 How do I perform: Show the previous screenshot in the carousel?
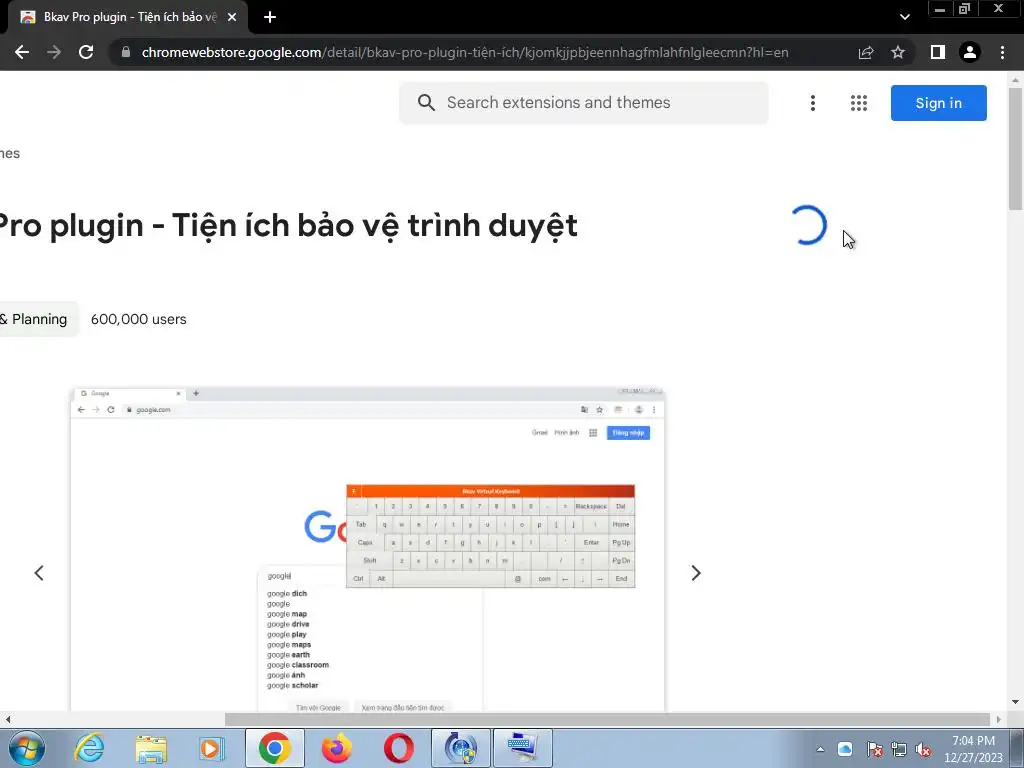39,573
